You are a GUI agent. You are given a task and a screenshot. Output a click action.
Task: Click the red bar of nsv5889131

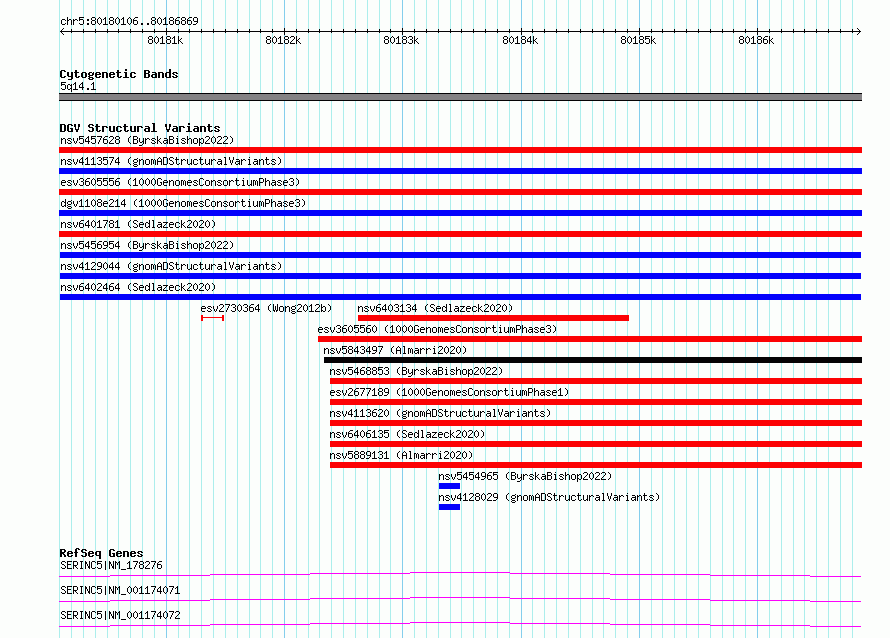(x=596, y=465)
